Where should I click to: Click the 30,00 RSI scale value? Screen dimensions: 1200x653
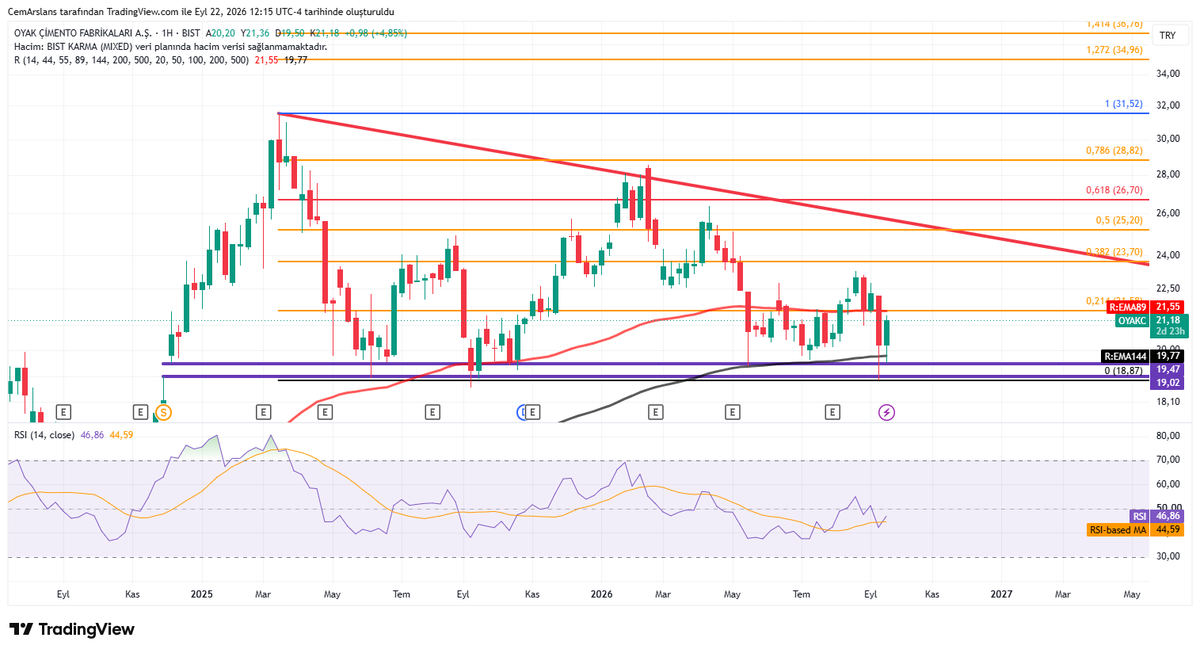pyautogui.click(x=1168, y=557)
